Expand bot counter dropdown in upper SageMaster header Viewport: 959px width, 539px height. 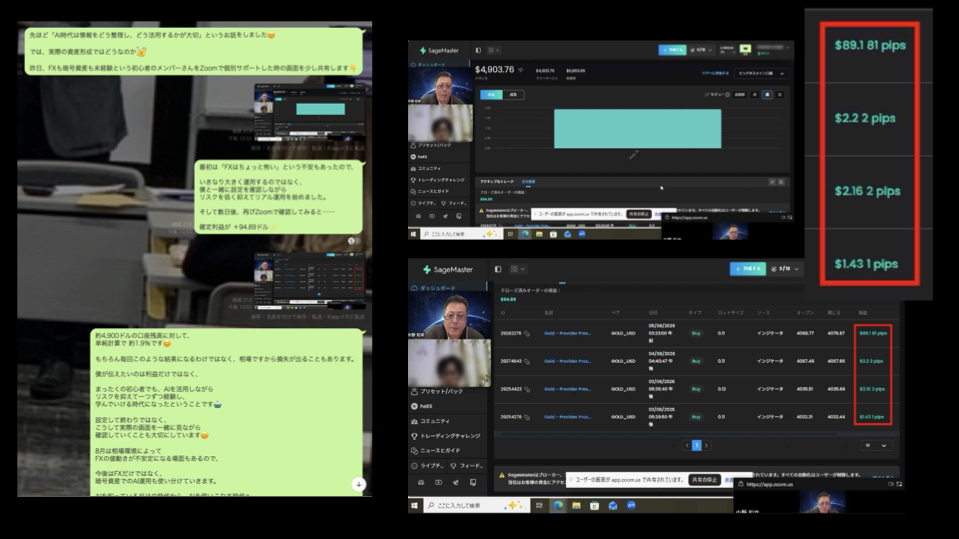click(x=701, y=50)
